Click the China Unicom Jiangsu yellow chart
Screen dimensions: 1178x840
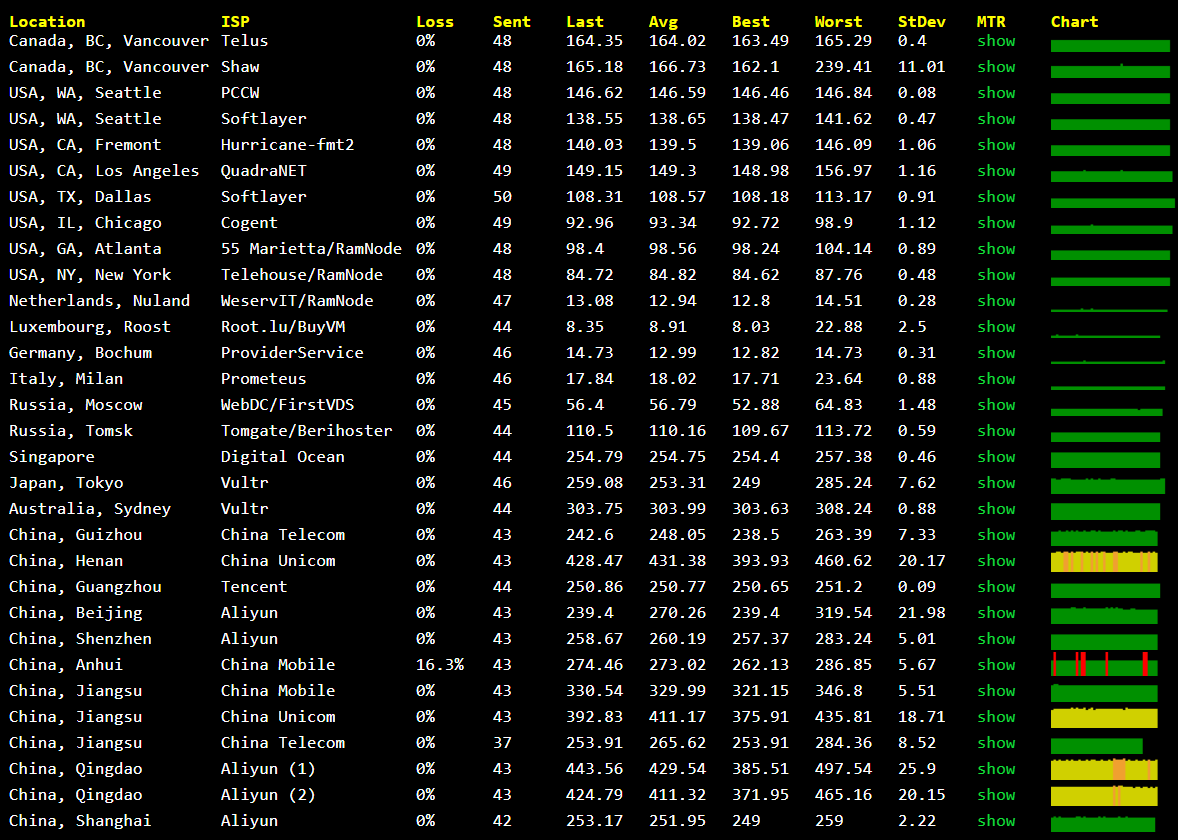click(x=1104, y=718)
